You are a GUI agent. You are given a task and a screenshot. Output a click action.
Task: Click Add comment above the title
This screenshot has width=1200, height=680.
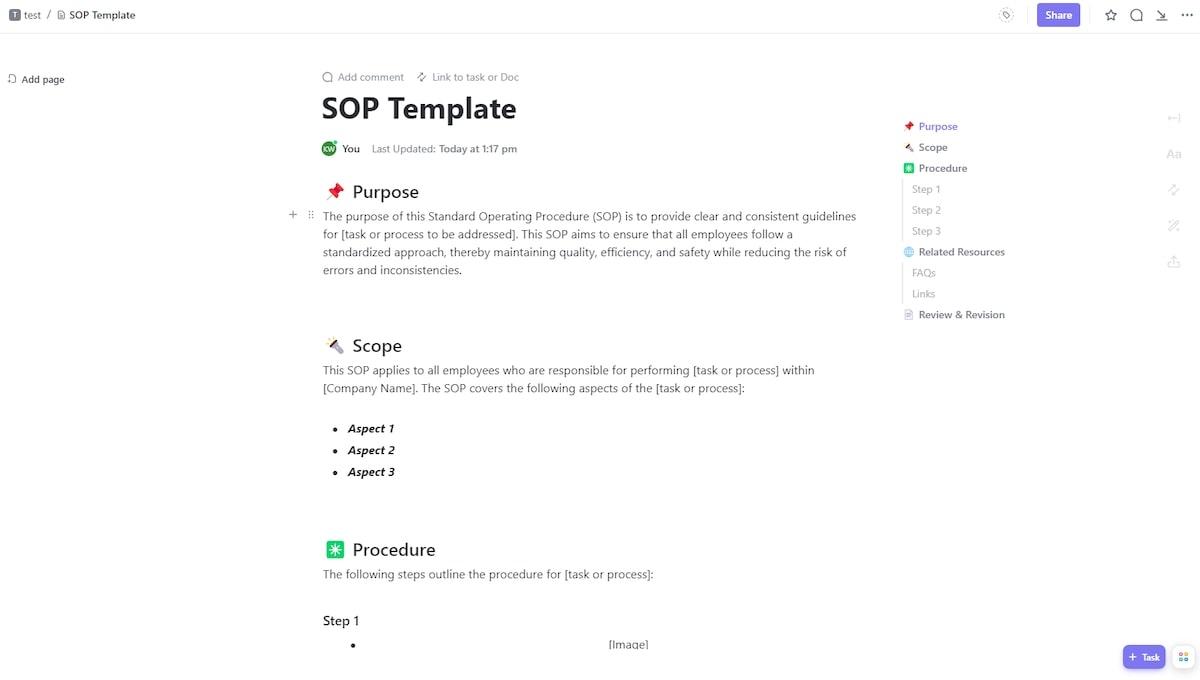click(363, 77)
